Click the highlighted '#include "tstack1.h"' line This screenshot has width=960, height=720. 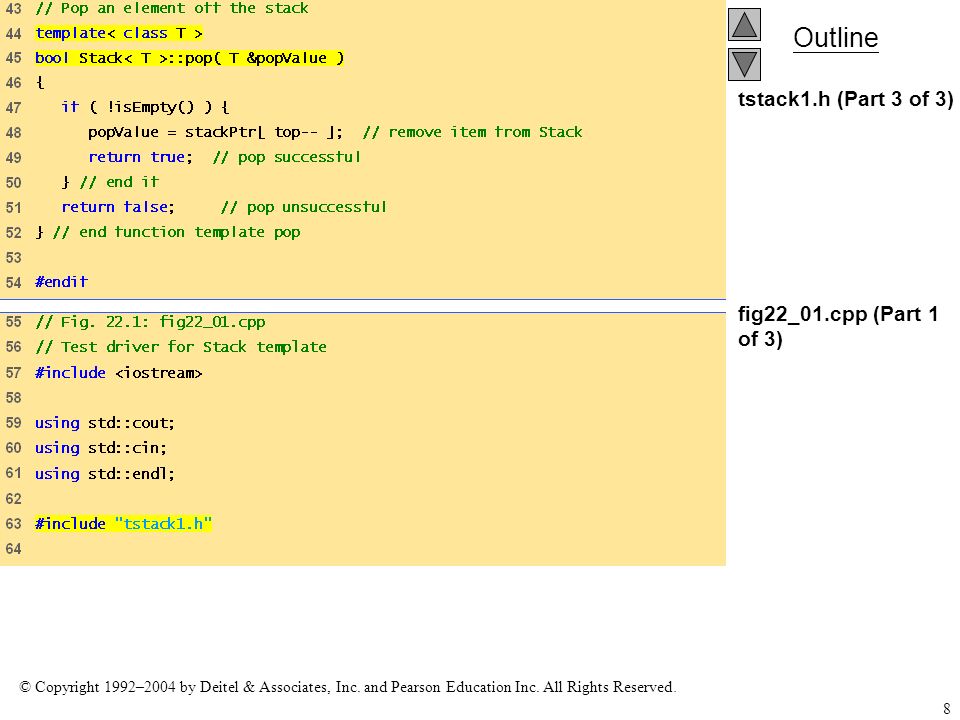click(x=123, y=524)
